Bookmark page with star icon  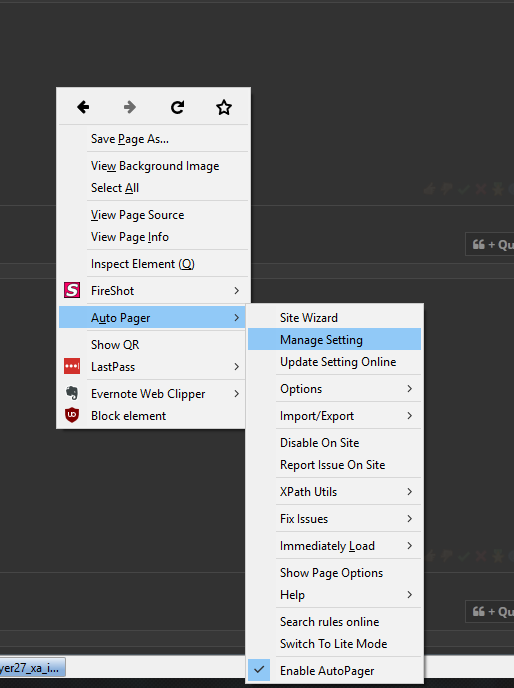click(224, 107)
